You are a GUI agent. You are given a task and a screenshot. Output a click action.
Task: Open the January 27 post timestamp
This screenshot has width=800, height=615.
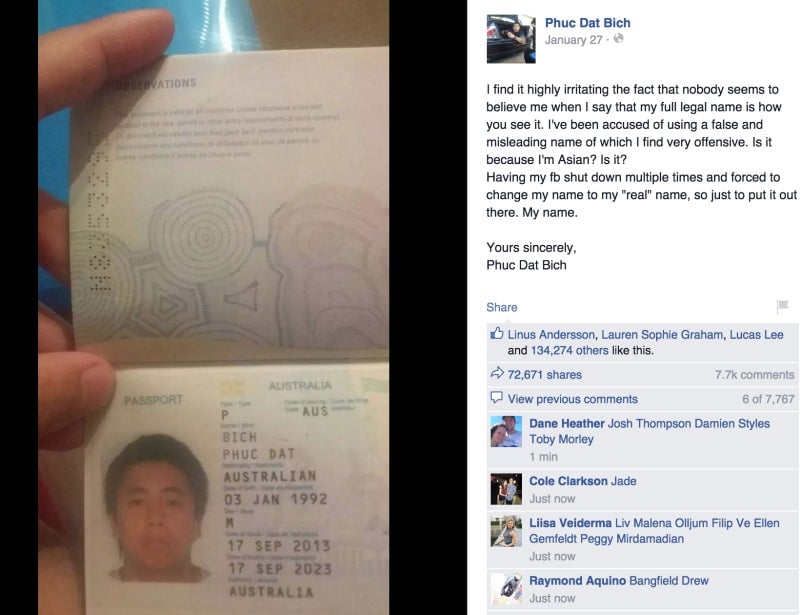(x=573, y=40)
